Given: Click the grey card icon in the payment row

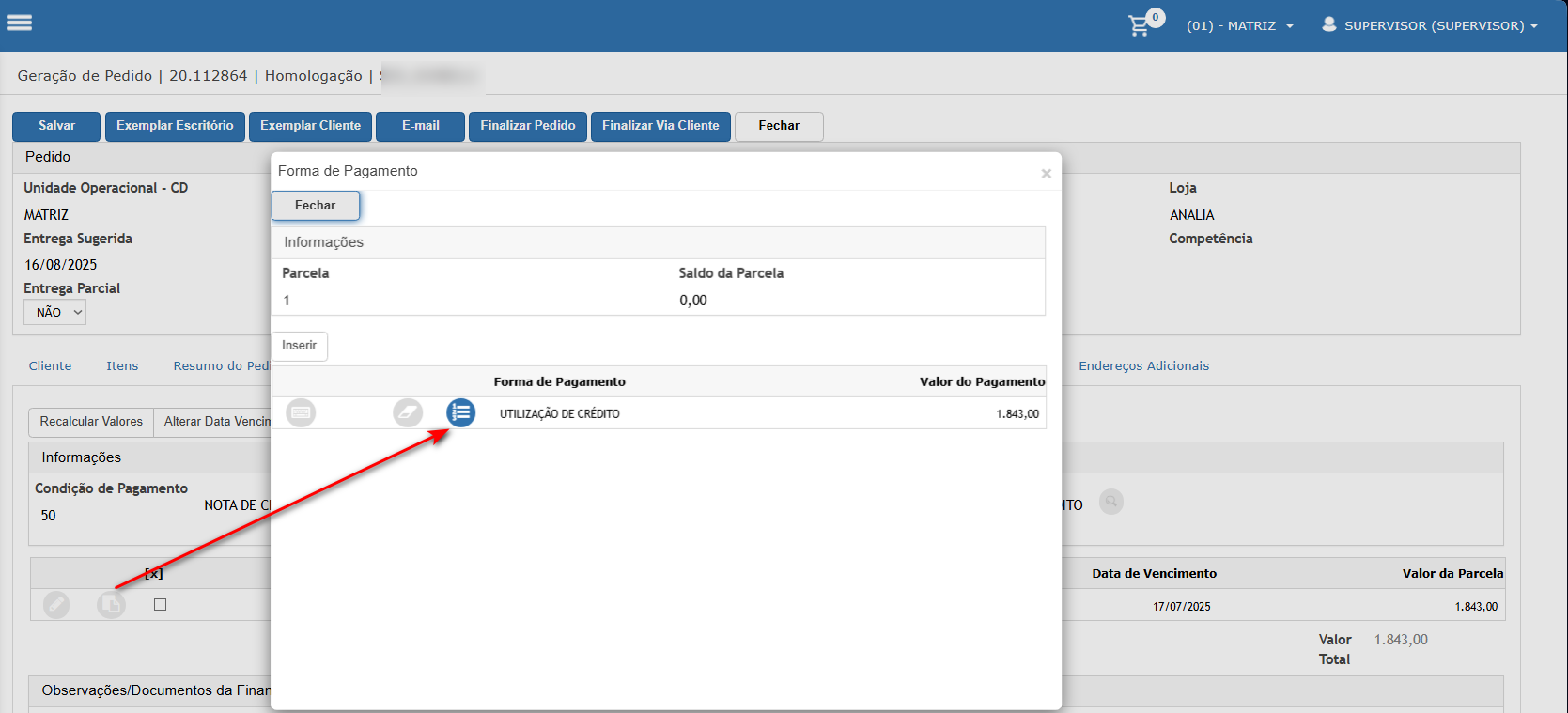Looking at the screenshot, I should click(x=301, y=412).
